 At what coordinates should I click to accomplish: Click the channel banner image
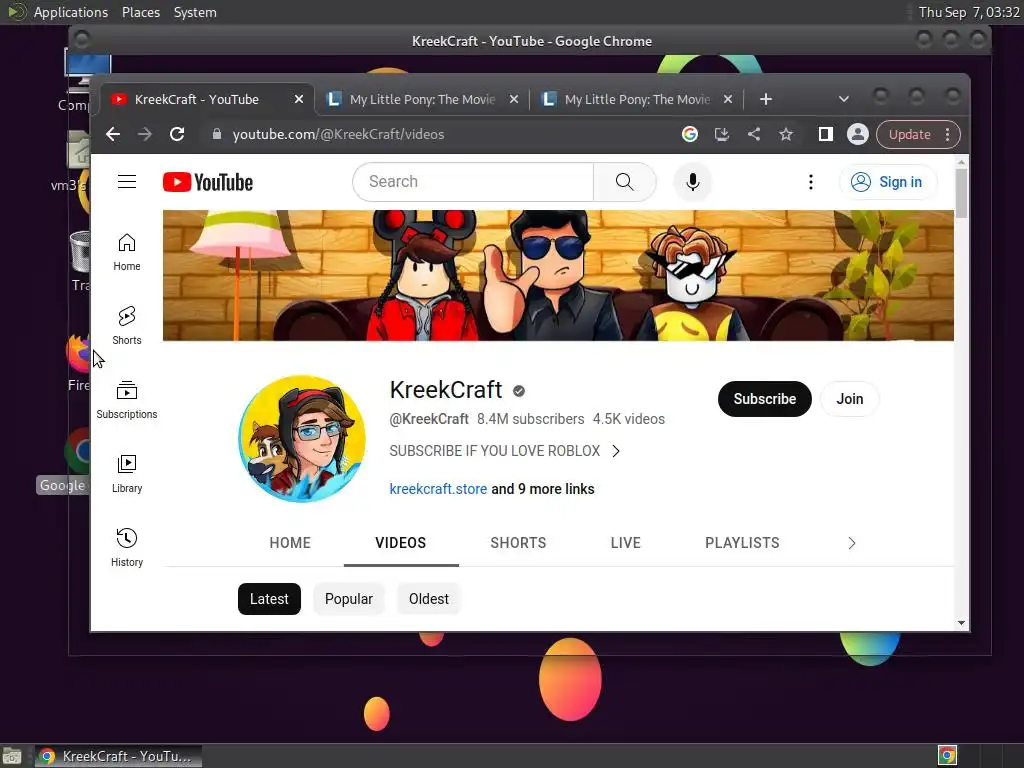pyautogui.click(x=558, y=275)
